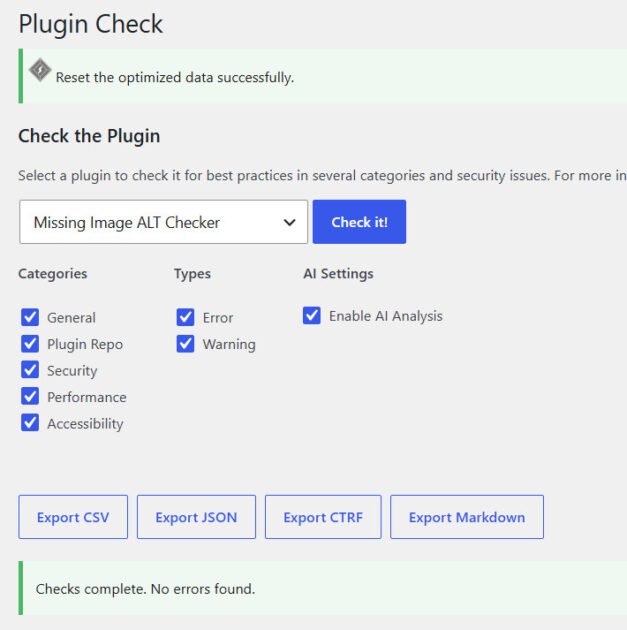Click the Export CTRF button

point(323,517)
